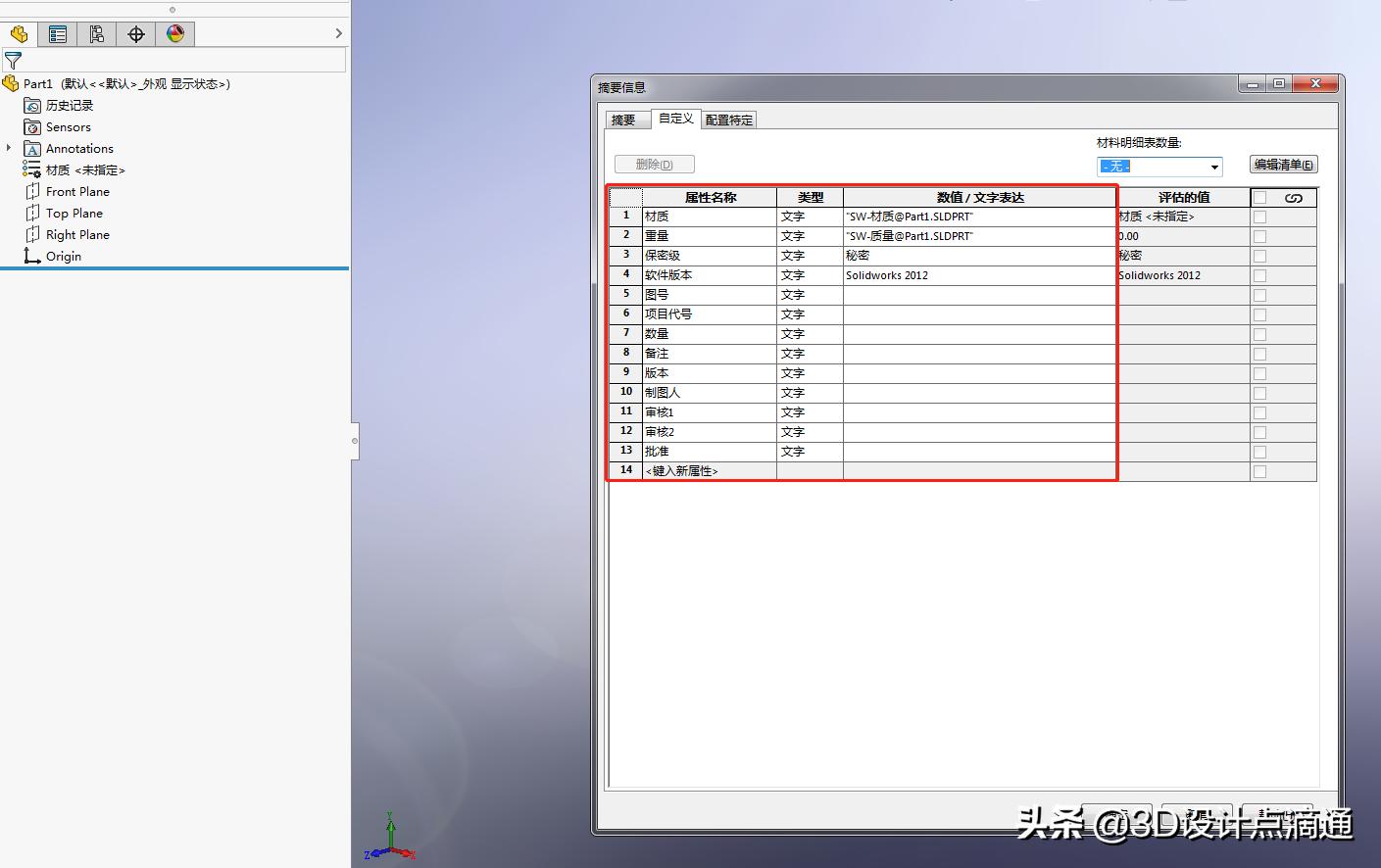
Task: Toggle the checkbox in the link column header
Action: coord(1259,197)
